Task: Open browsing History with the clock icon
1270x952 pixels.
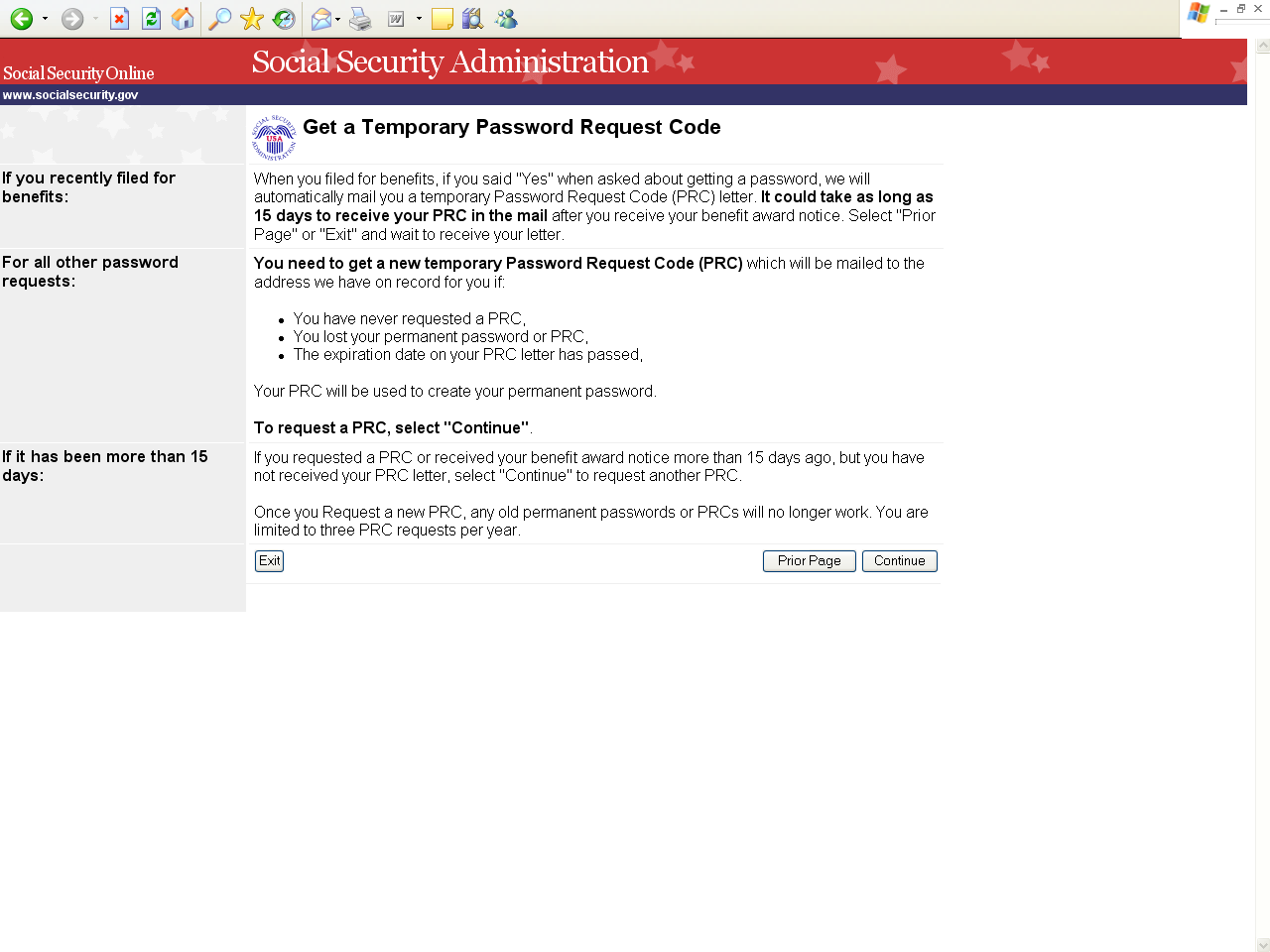Action: pyautogui.click(x=284, y=19)
